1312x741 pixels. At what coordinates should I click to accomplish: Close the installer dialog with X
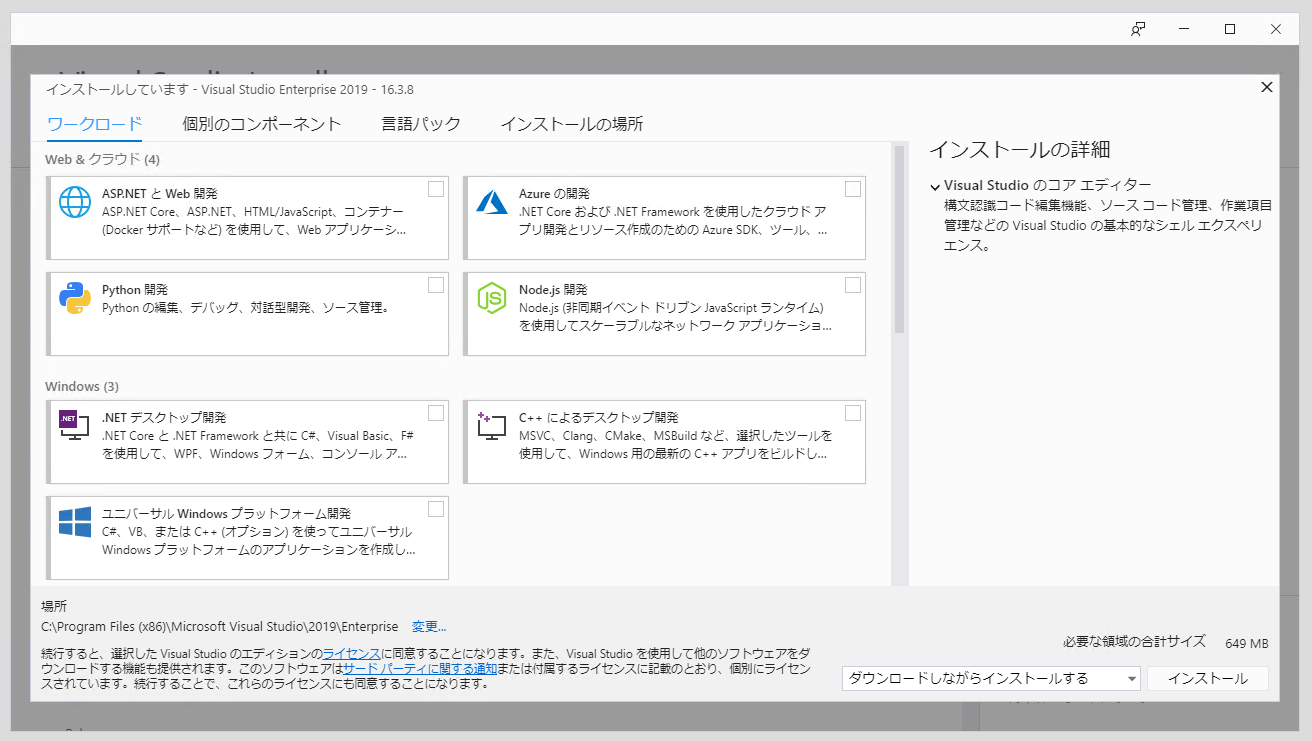pyautogui.click(x=1267, y=87)
